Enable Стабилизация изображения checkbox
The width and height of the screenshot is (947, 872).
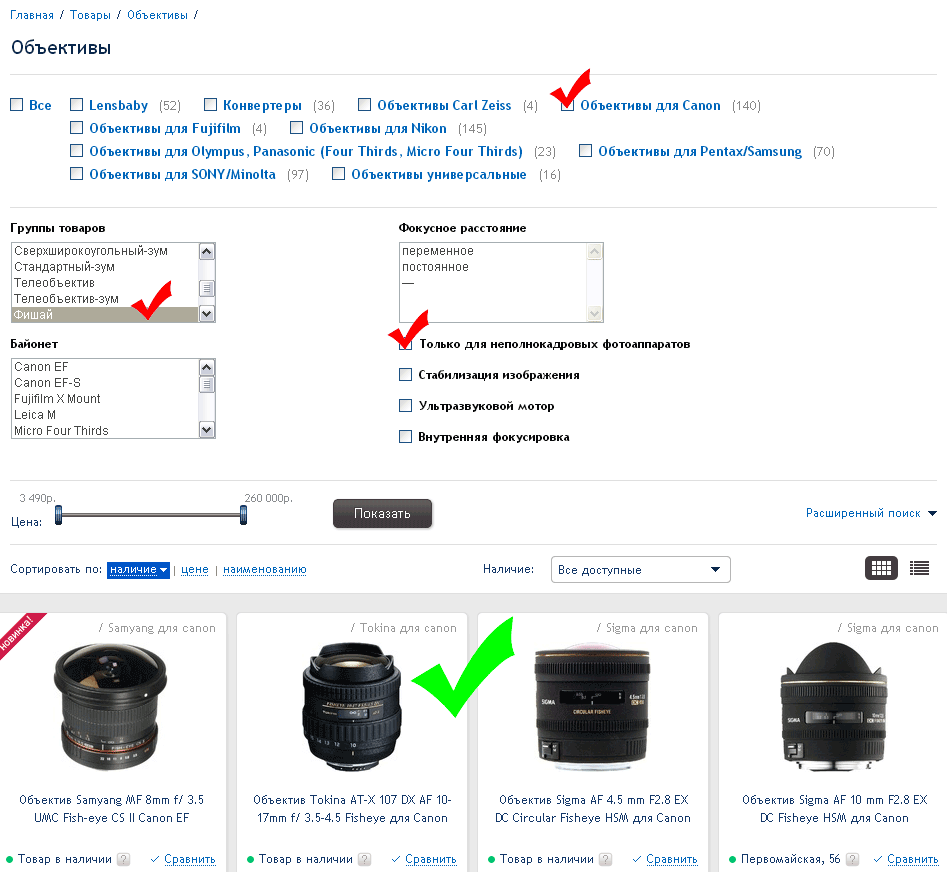tap(405, 374)
